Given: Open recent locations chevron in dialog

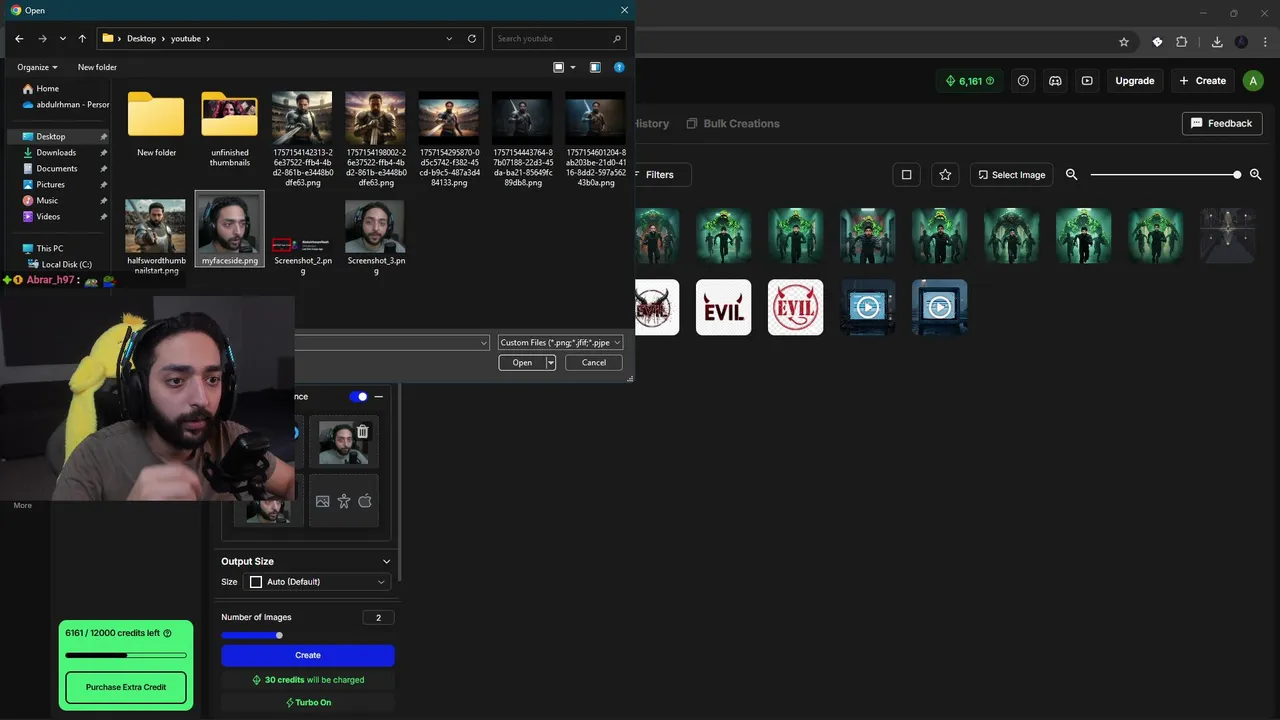Looking at the screenshot, I should [63, 38].
